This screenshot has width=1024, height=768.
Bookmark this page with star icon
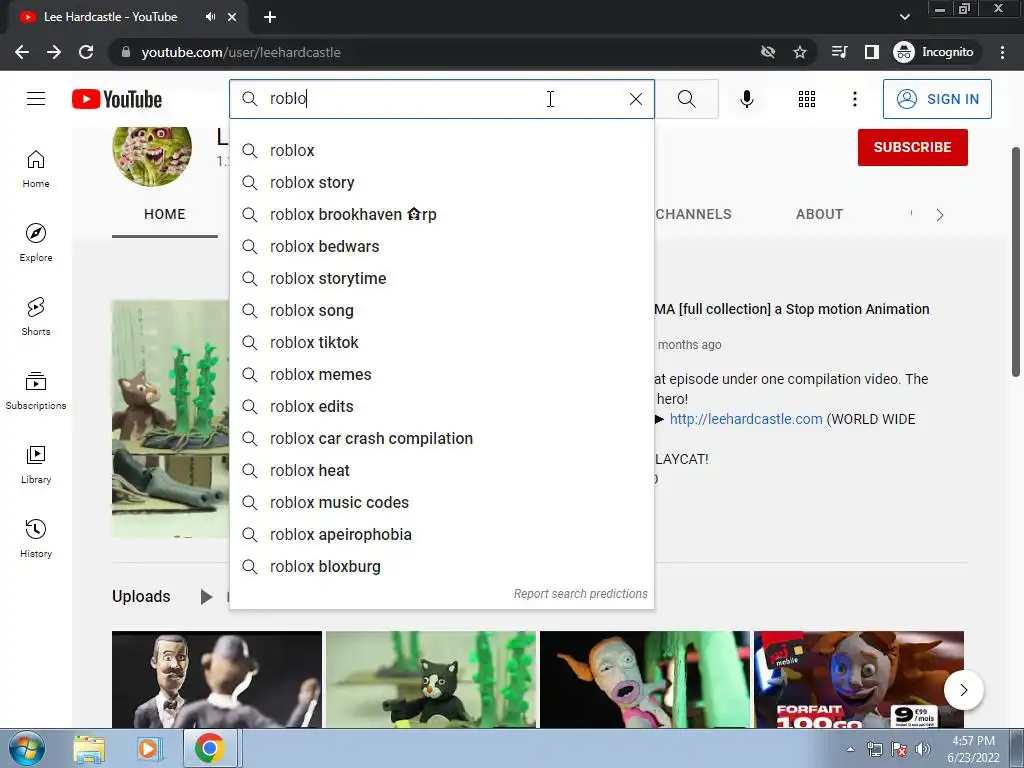[x=800, y=52]
